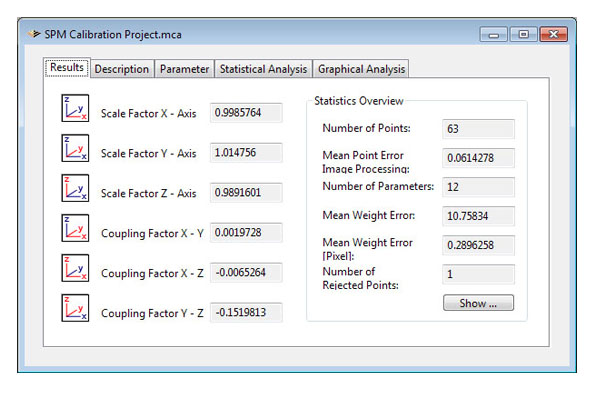
Task: Click the application icon in the title bar
Action: pyautogui.click(x=34, y=34)
